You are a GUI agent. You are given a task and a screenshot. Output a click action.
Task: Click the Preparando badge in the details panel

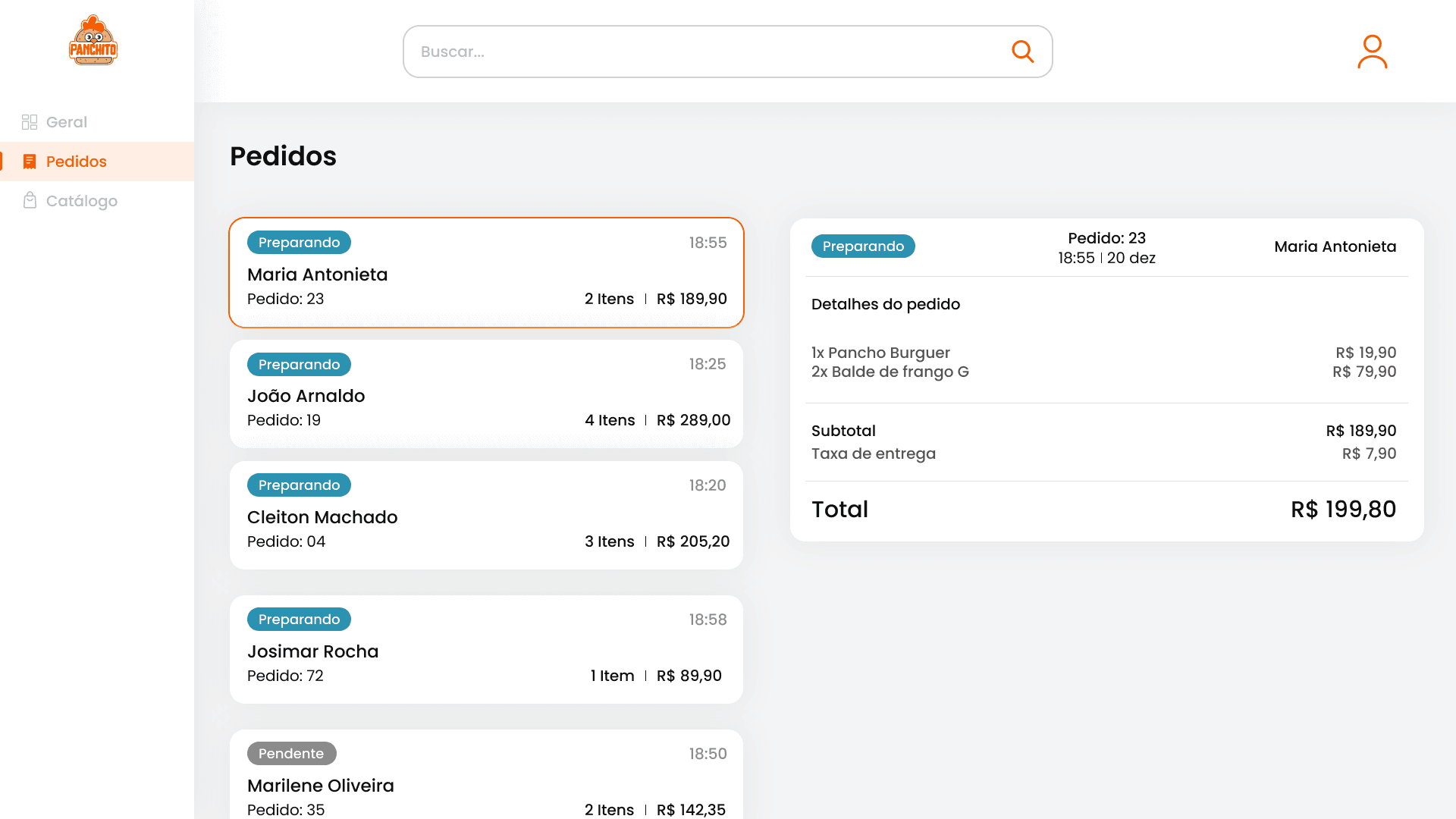[x=863, y=246]
